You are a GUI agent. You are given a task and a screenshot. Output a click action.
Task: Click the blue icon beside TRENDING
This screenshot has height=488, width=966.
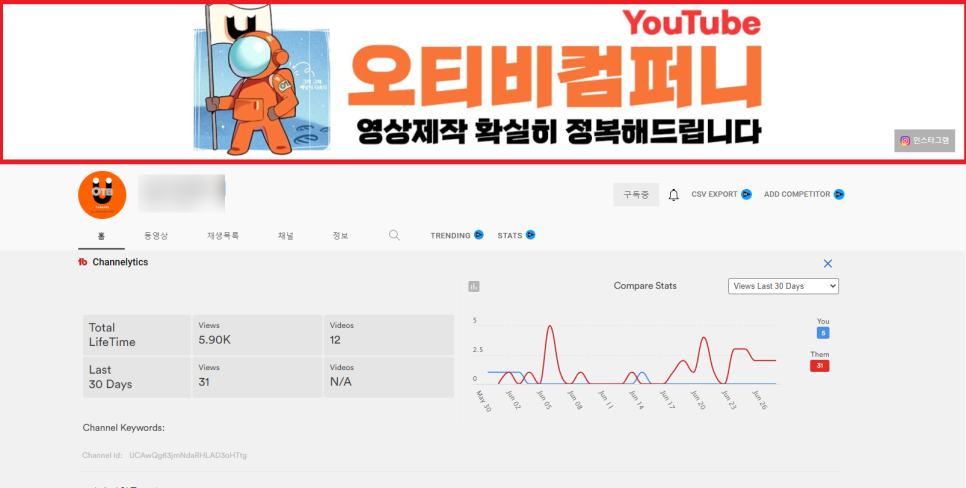click(x=479, y=235)
